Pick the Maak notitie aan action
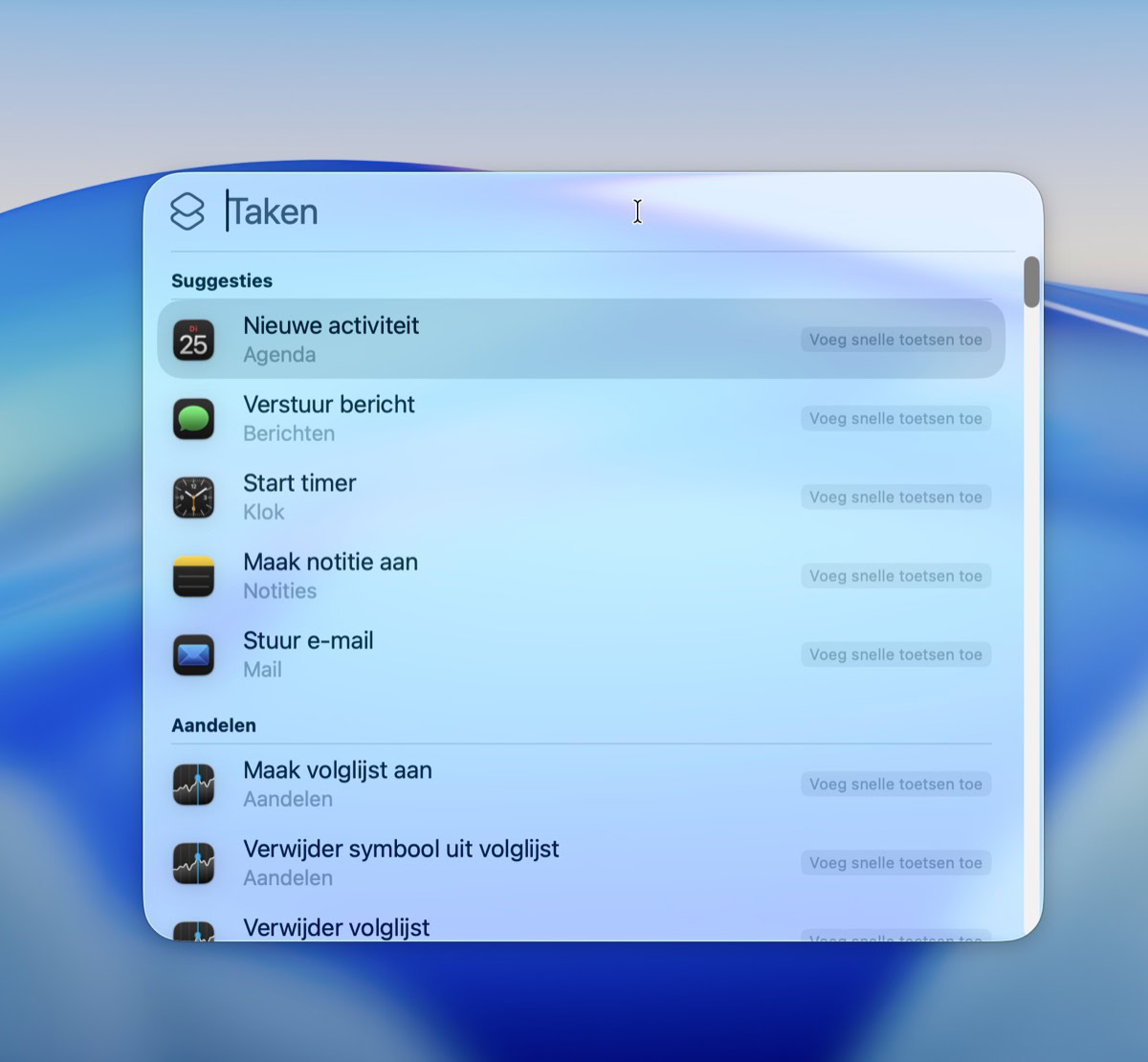The image size is (1148, 1062). tap(330, 562)
